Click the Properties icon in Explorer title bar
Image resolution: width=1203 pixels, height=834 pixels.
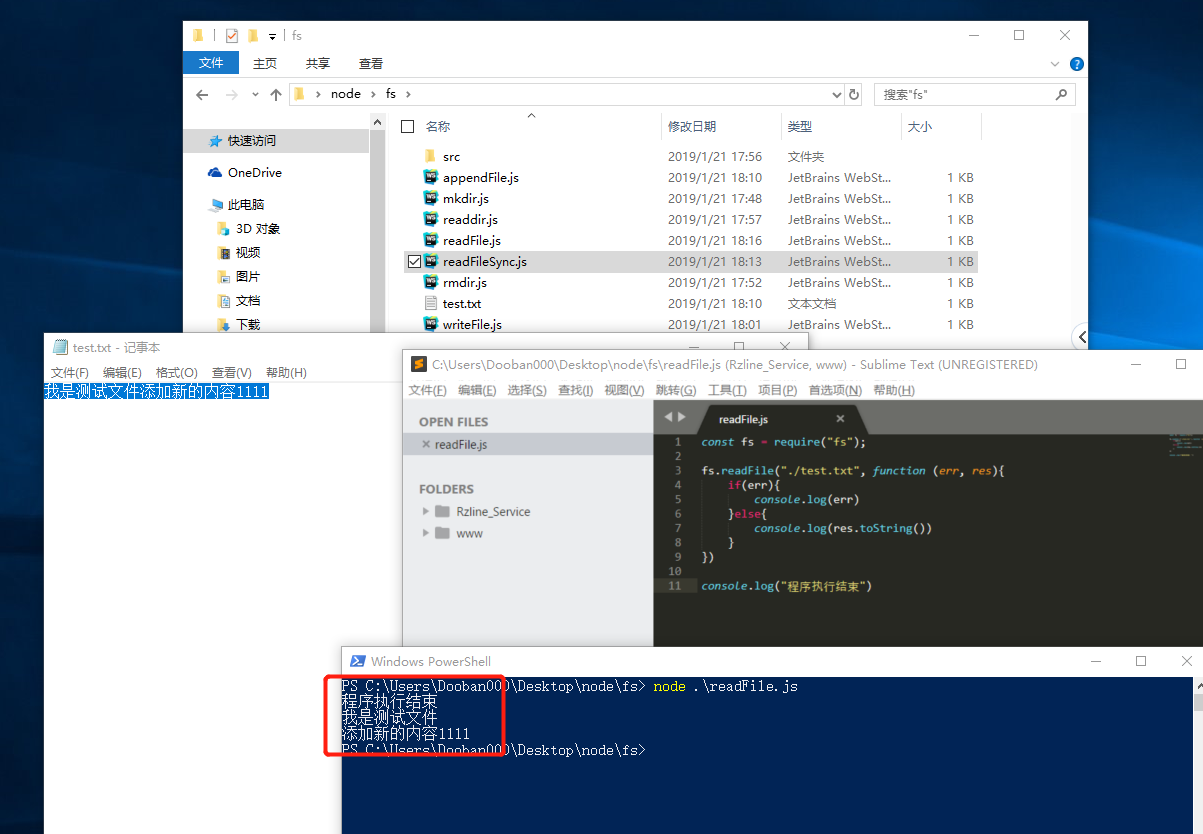pos(232,36)
